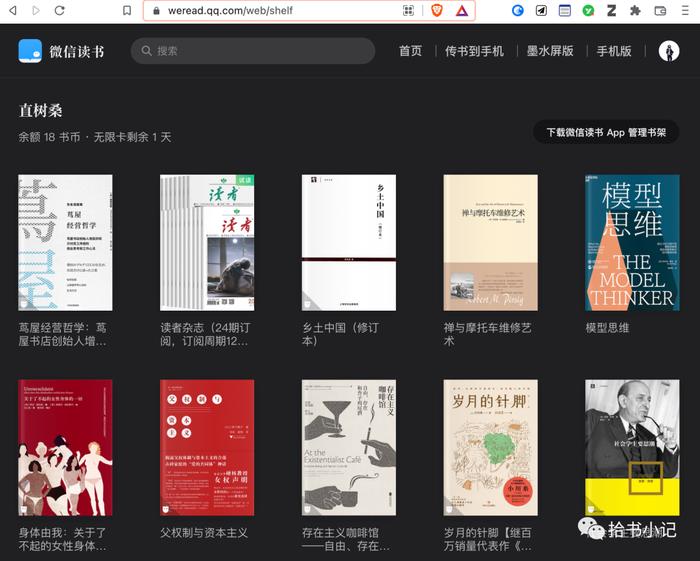Click title text 禅与摩托车维修艺术
The width and height of the screenshot is (700, 561).
[x=488, y=335]
